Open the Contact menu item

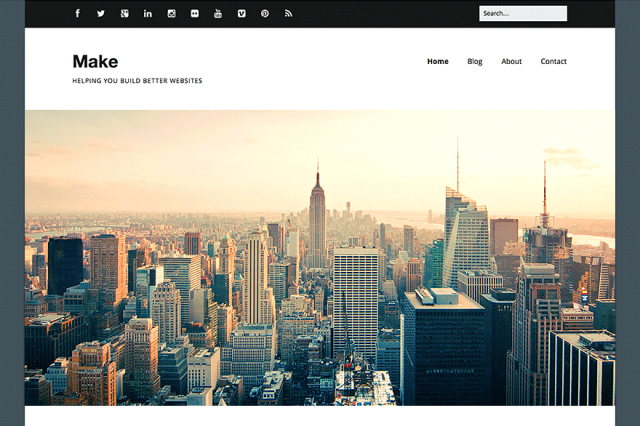click(x=553, y=61)
